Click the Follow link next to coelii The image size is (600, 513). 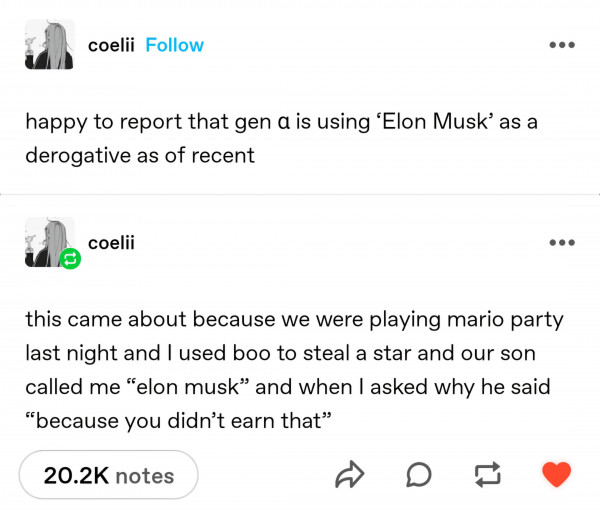tap(174, 45)
